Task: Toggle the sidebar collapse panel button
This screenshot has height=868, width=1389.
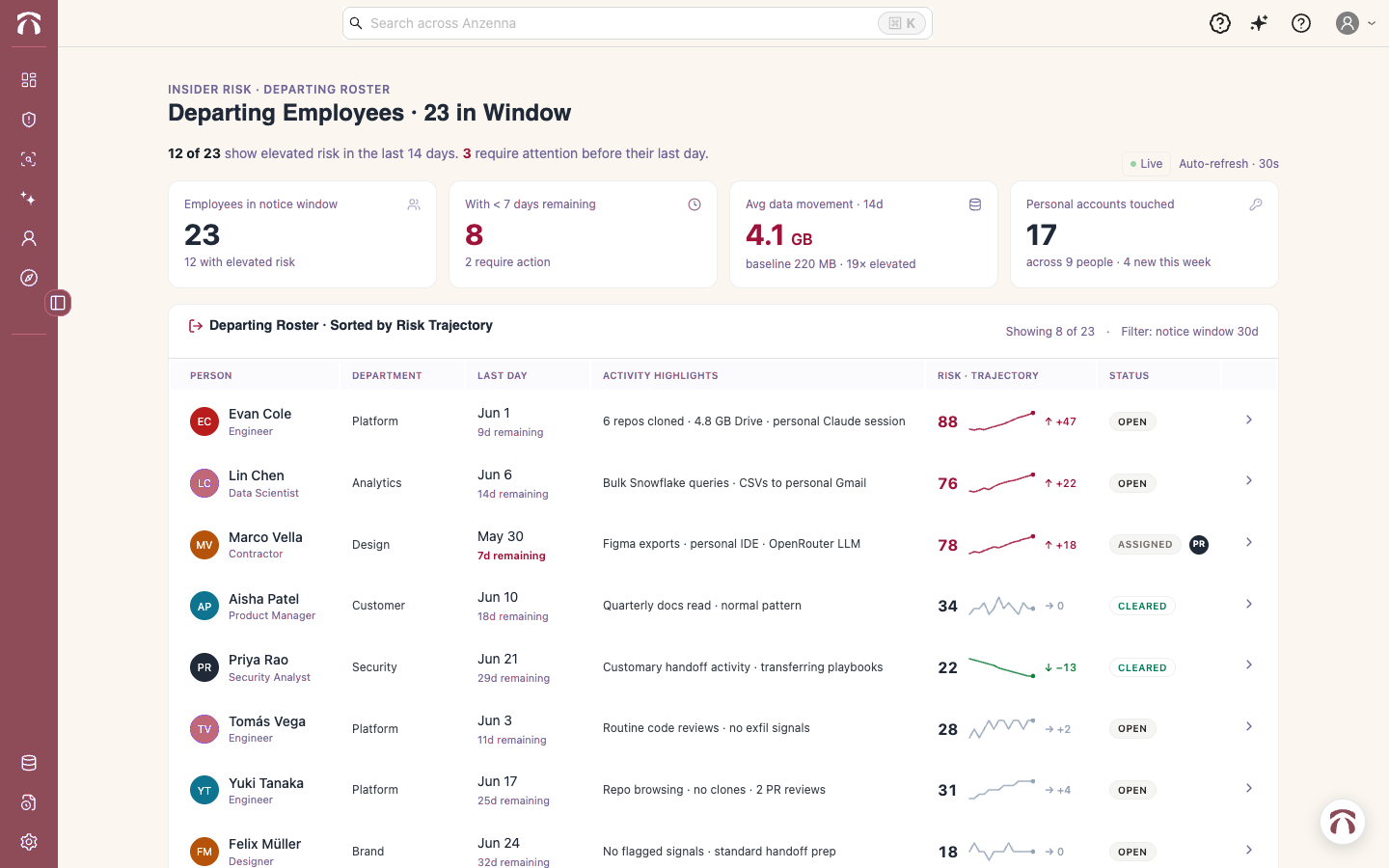Action: pos(58,303)
